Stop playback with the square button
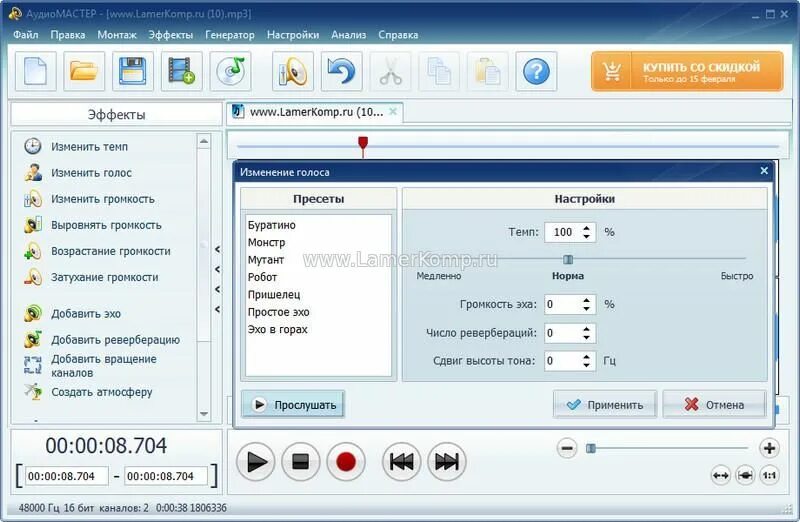The height and width of the screenshot is (522, 800). 301,462
